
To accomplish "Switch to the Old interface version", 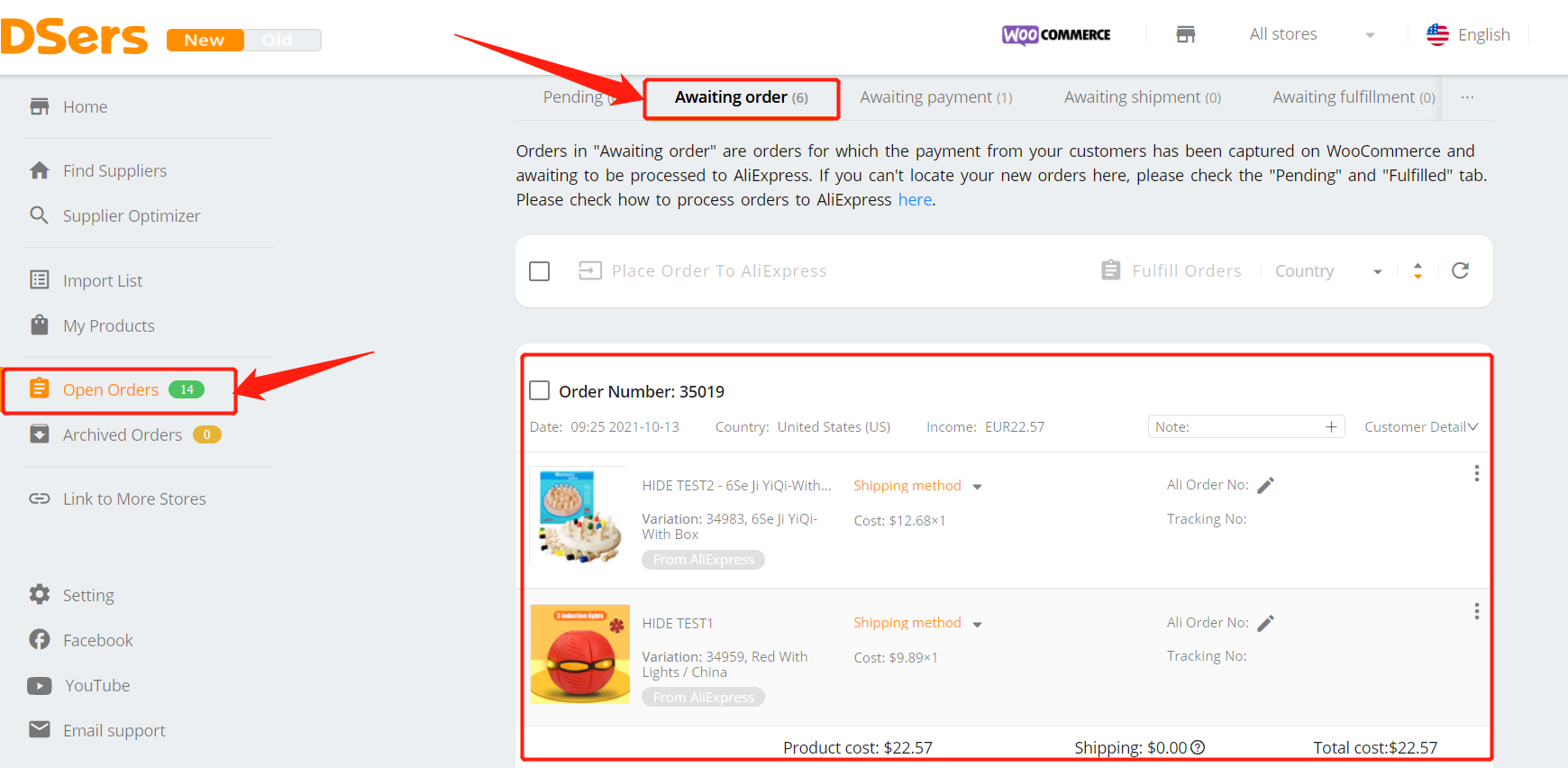I will [x=278, y=40].
